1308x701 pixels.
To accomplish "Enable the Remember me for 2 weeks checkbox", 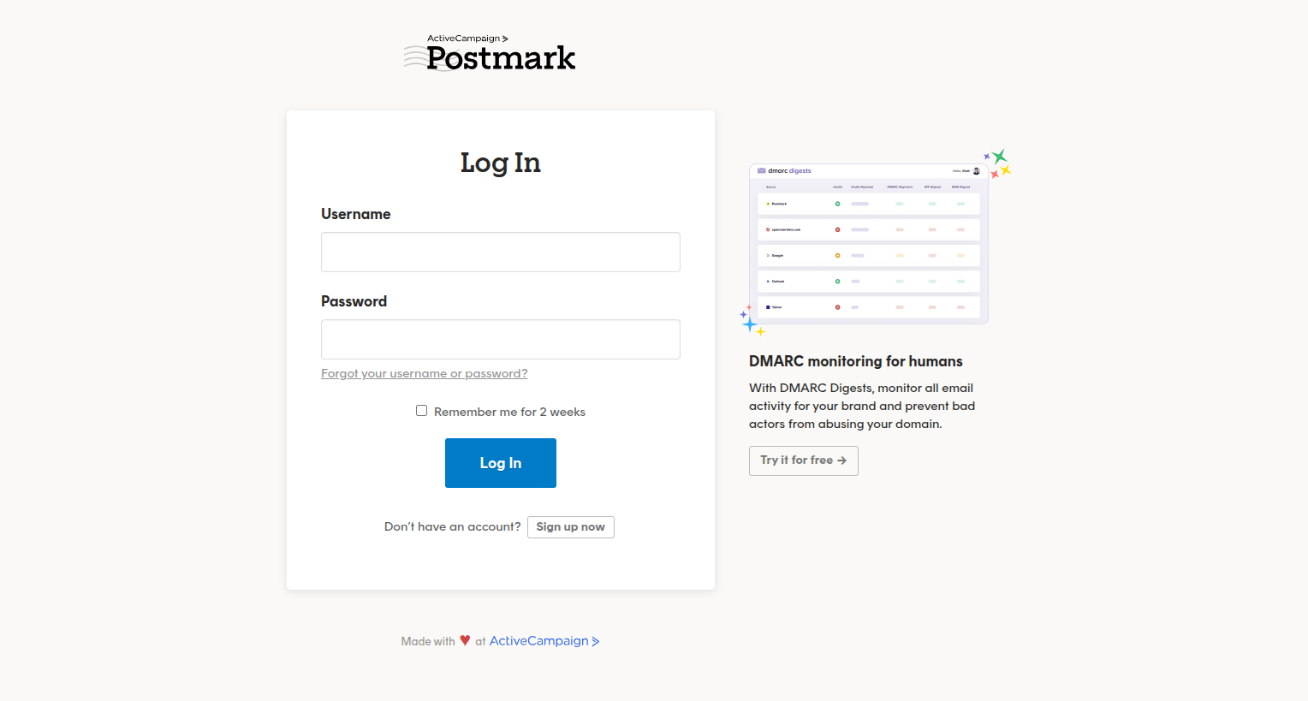I will point(421,410).
